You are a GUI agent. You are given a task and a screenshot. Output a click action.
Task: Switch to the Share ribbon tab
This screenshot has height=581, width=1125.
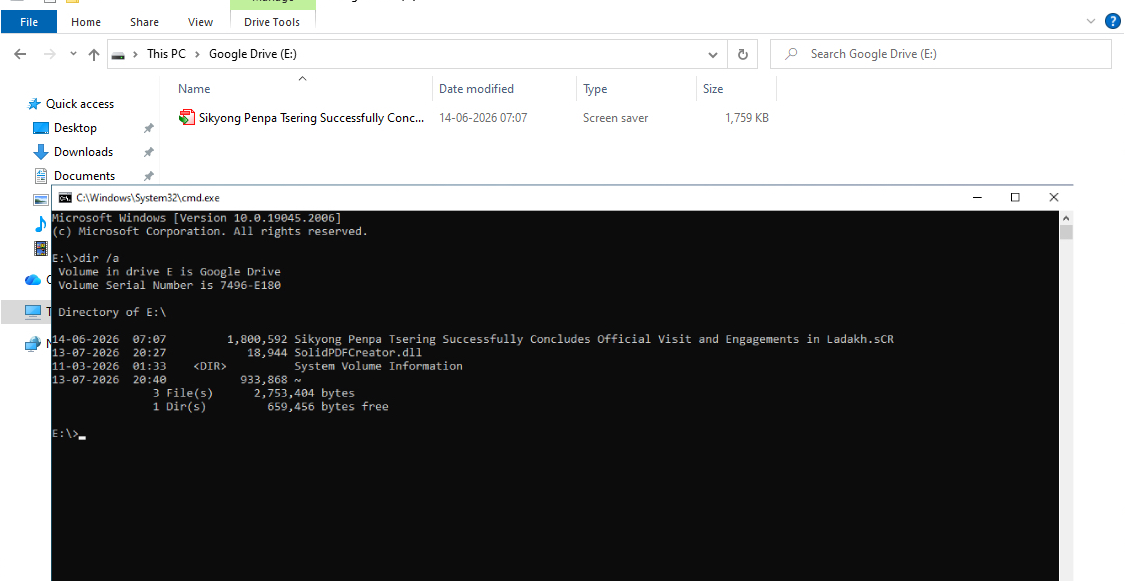pyautogui.click(x=144, y=22)
